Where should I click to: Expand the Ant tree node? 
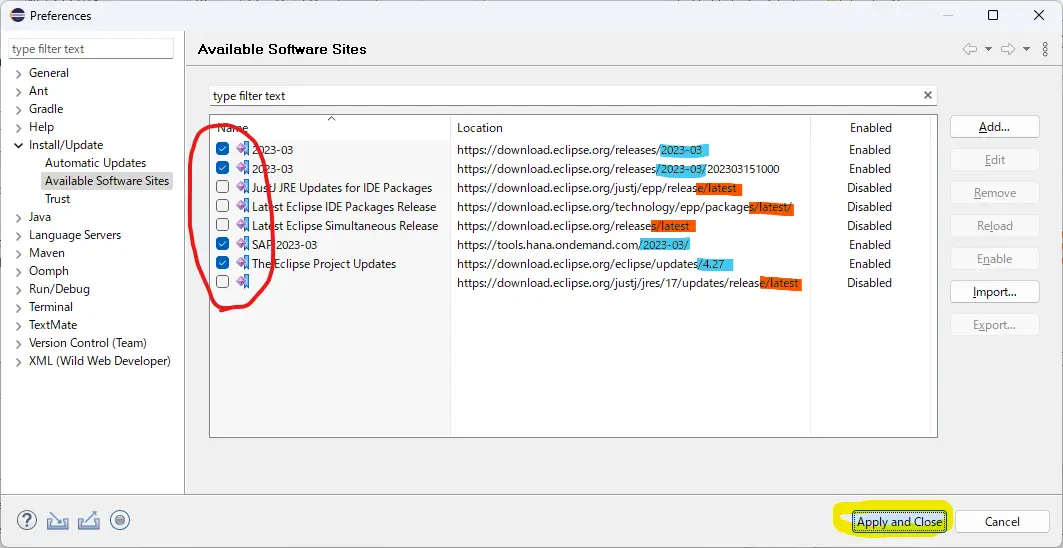tap(18, 92)
